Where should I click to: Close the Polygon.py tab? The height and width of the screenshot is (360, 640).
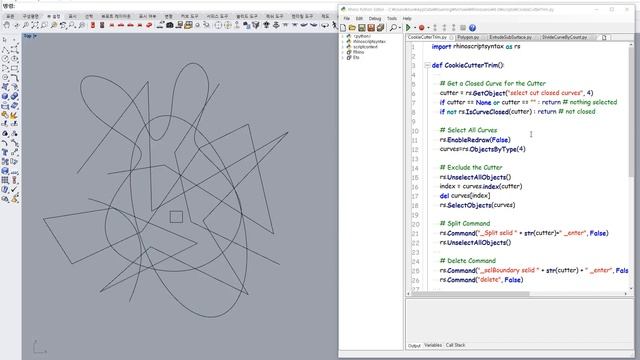(x=483, y=38)
